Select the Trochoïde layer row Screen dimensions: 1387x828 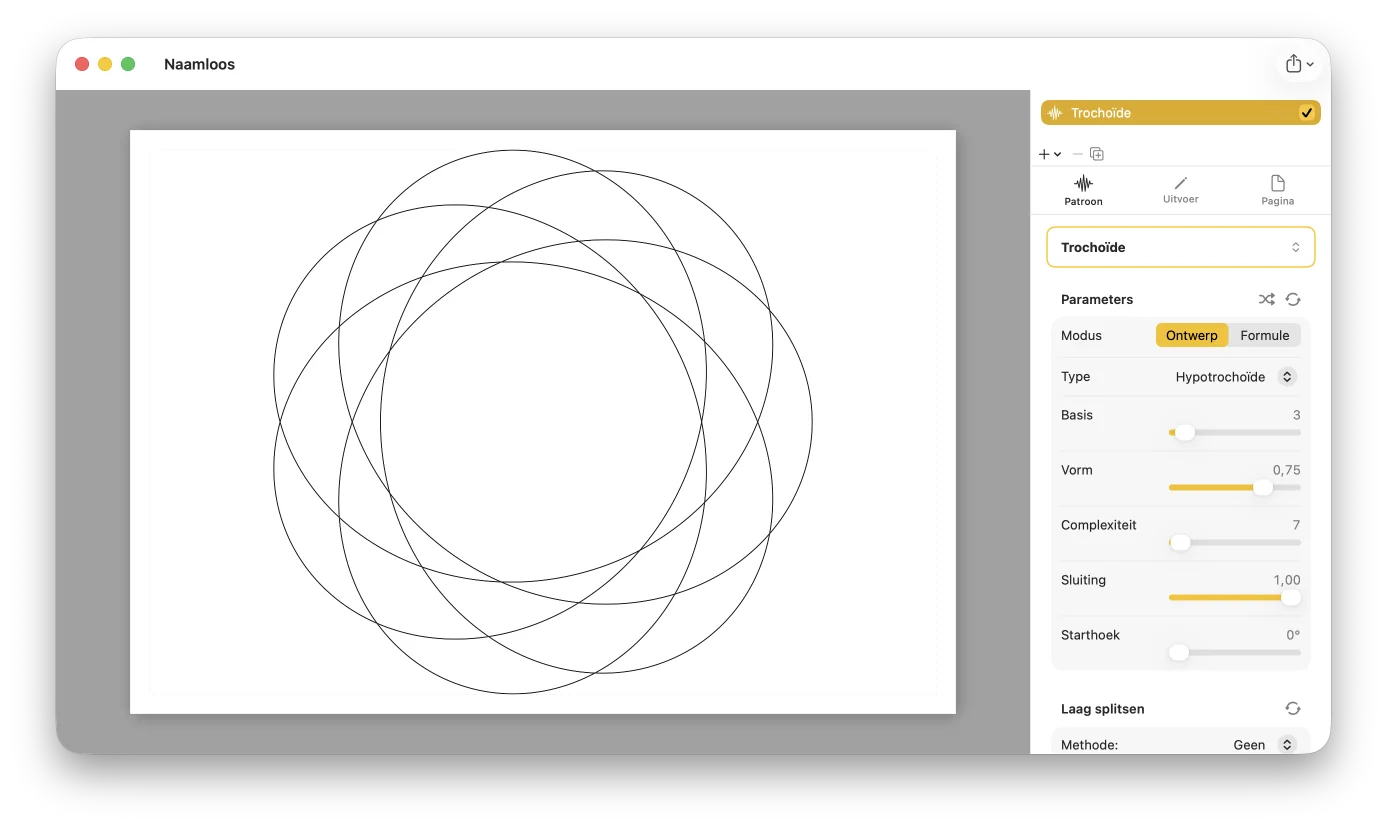[1181, 113]
